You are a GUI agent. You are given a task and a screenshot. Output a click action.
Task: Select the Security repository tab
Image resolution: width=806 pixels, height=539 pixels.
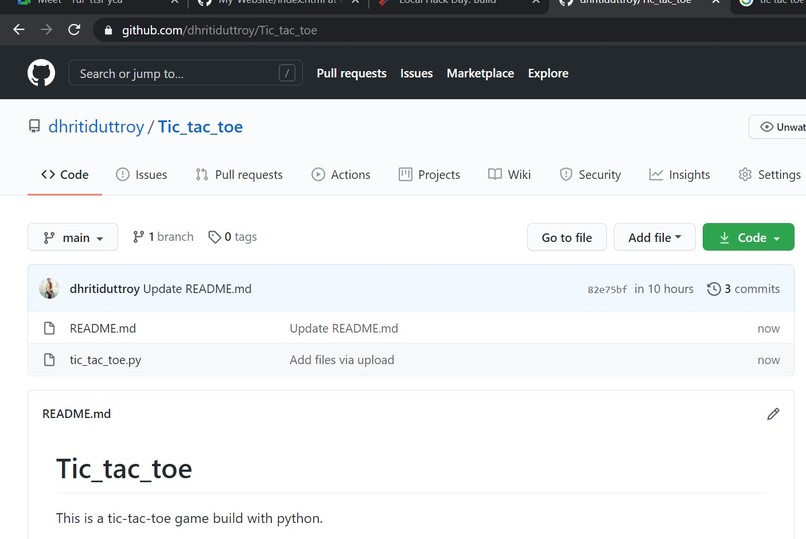590,175
